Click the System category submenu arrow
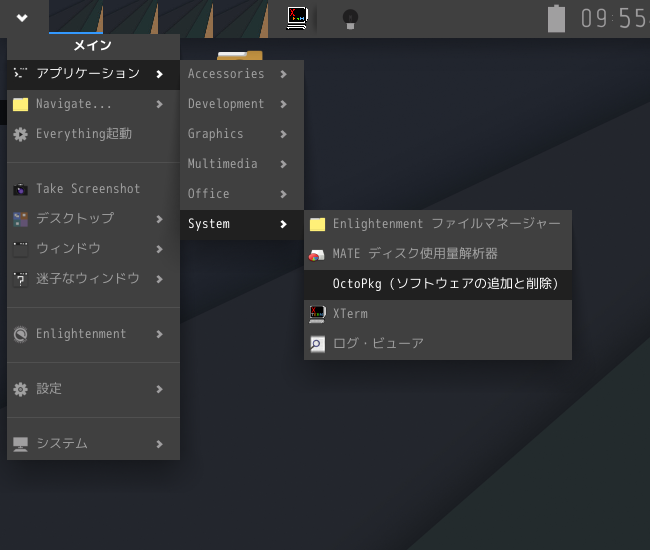Screen dimensions: 650x550 pos(284,224)
